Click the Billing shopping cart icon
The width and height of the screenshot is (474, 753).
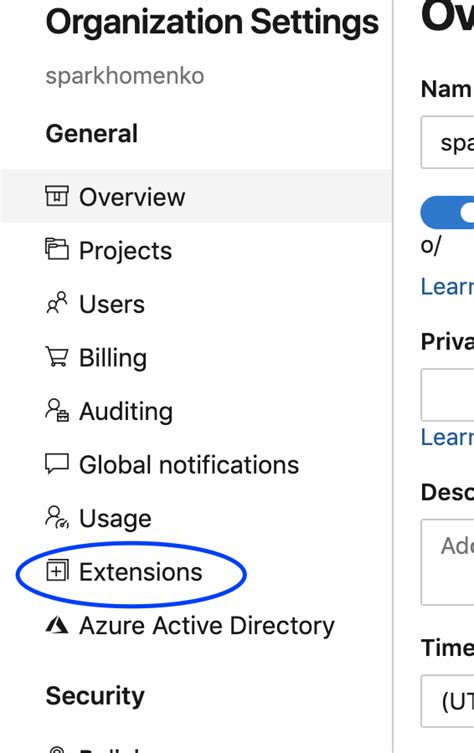pyautogui.click(x=57, y=357)
